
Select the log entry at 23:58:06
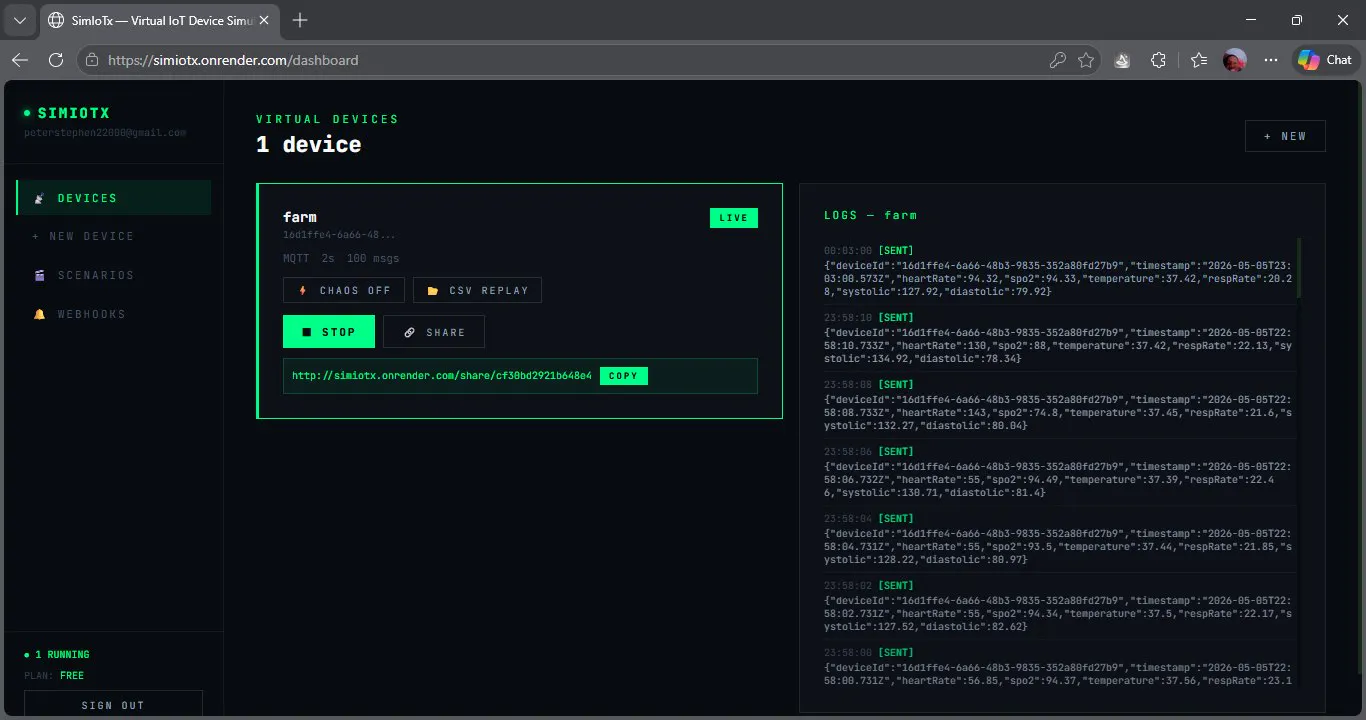pos(1058,472)
